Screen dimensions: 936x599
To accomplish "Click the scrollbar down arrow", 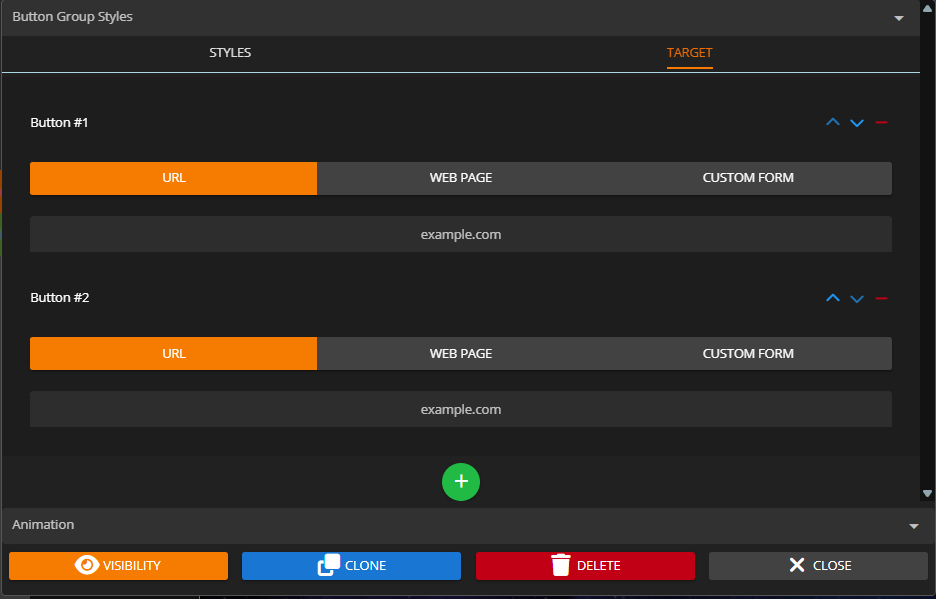I will point(927,494).
